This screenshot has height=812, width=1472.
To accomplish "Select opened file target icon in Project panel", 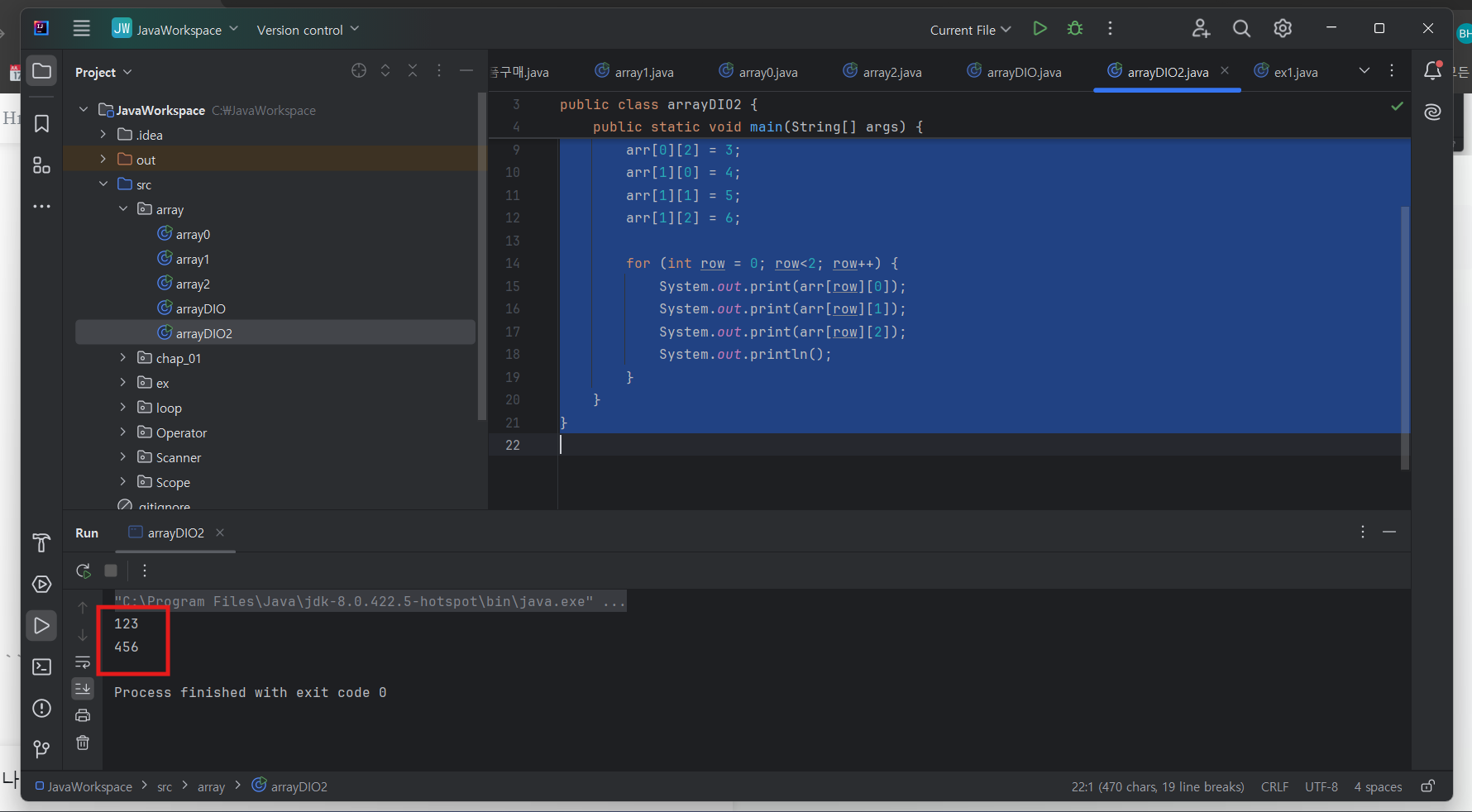I will pyautogui.click(x=359, y=71).
